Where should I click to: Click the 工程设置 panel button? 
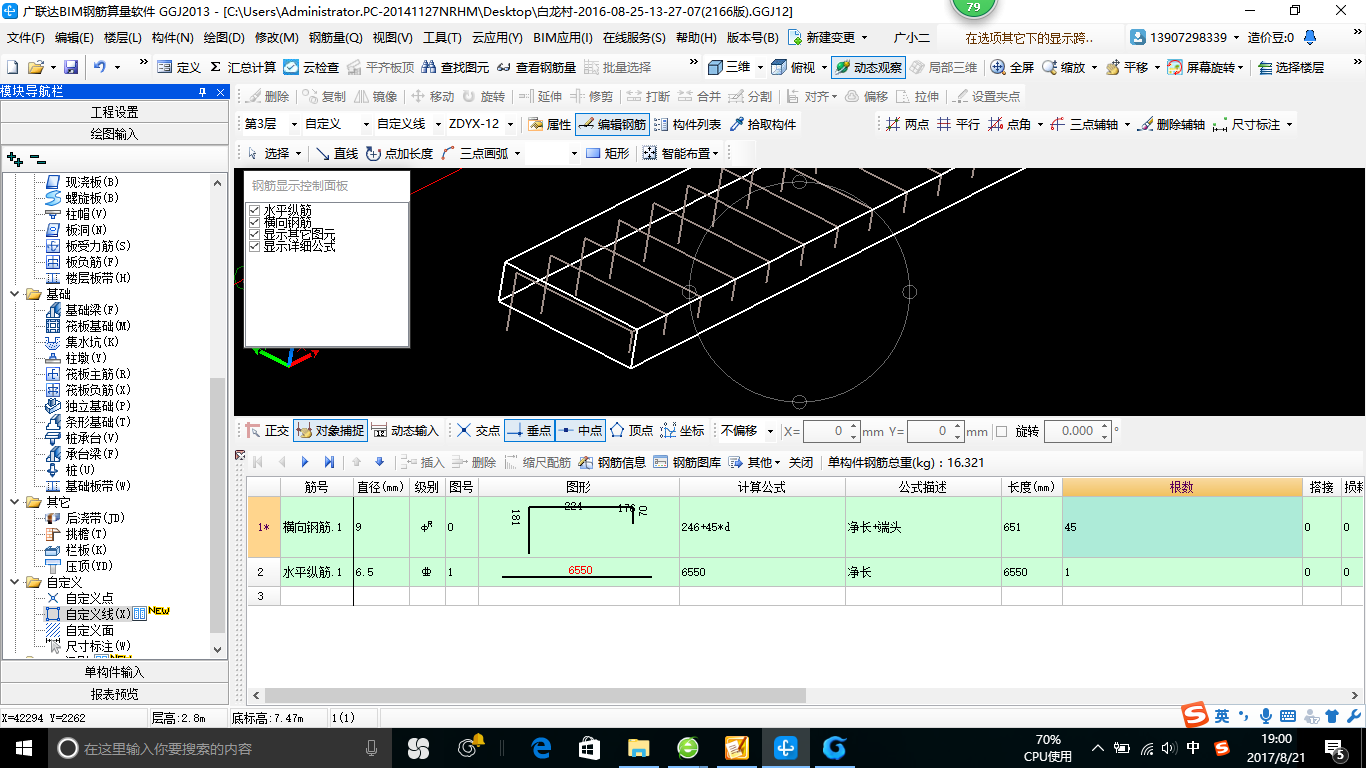pyautogui.click(x=114, y=112)
